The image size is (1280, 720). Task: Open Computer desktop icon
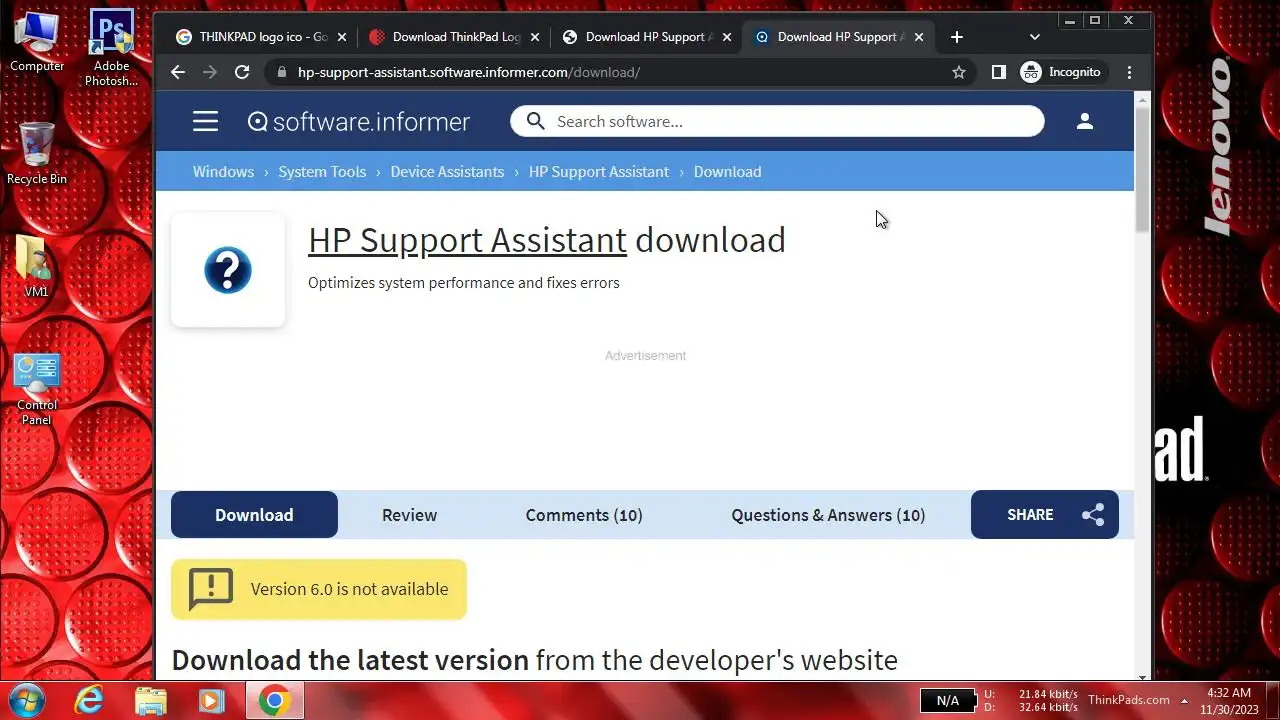[37, 42]
